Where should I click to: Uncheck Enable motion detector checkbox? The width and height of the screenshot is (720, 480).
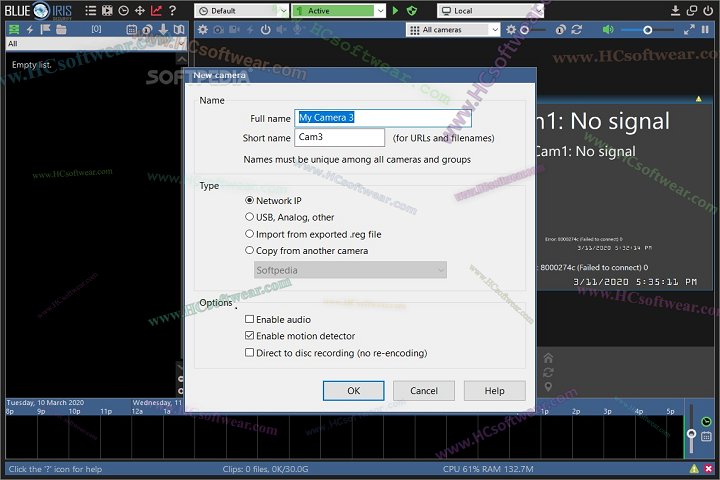pyautogui.click(x=250, y=336)
